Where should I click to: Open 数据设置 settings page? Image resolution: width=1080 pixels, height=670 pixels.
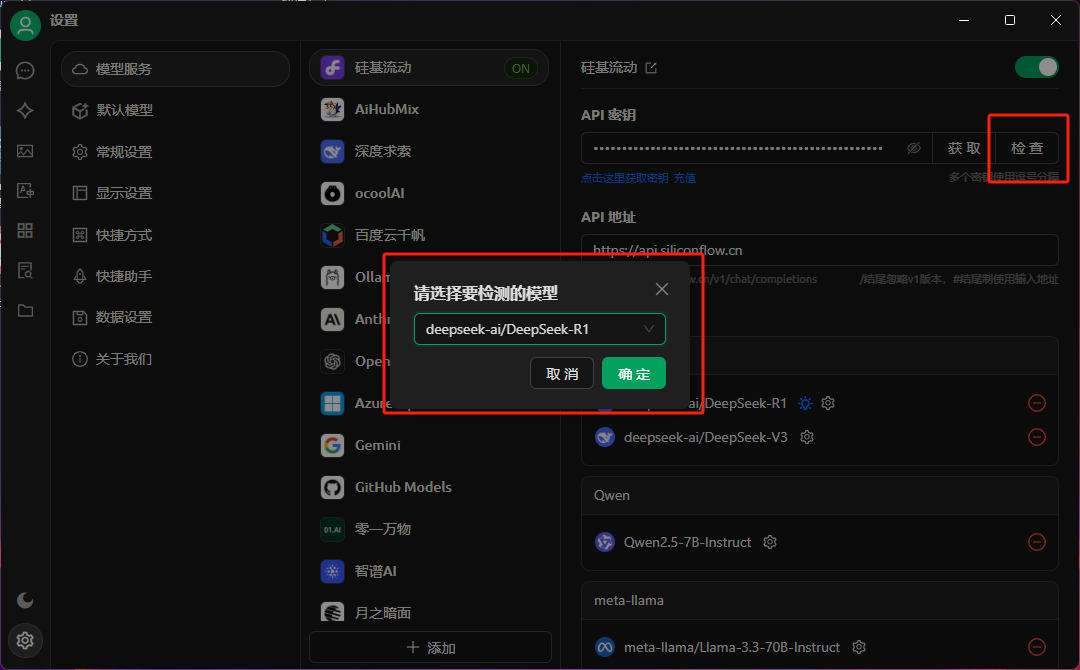(x=176, y=317)
